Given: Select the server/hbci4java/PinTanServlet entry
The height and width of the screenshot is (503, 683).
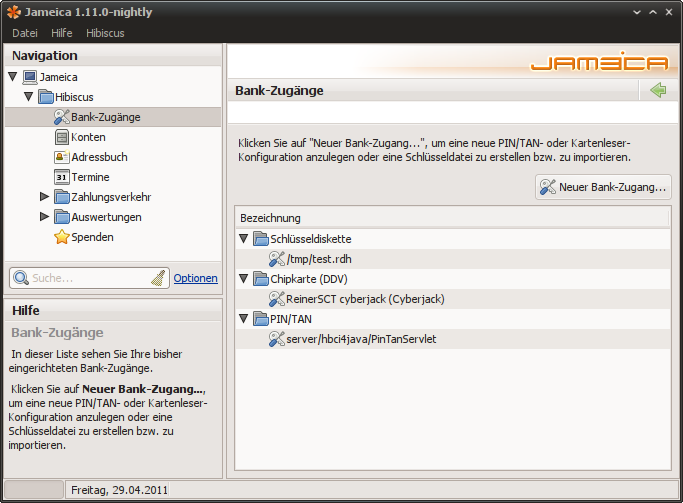Looking at the screenshot, I should coord(453,339).
